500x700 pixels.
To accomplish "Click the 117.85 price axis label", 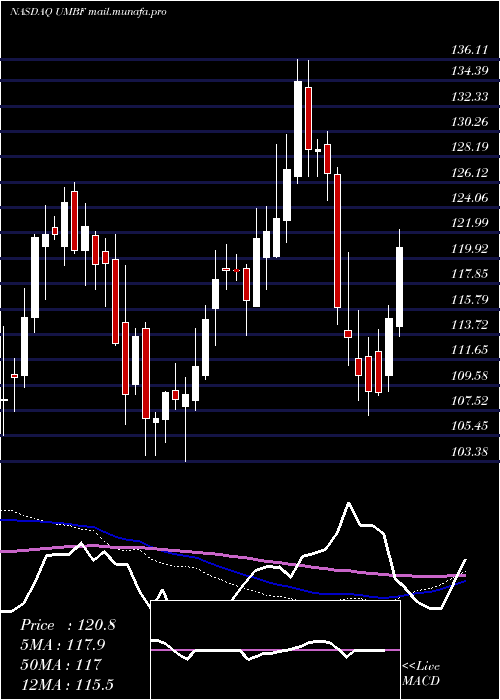I will point(470,274).
